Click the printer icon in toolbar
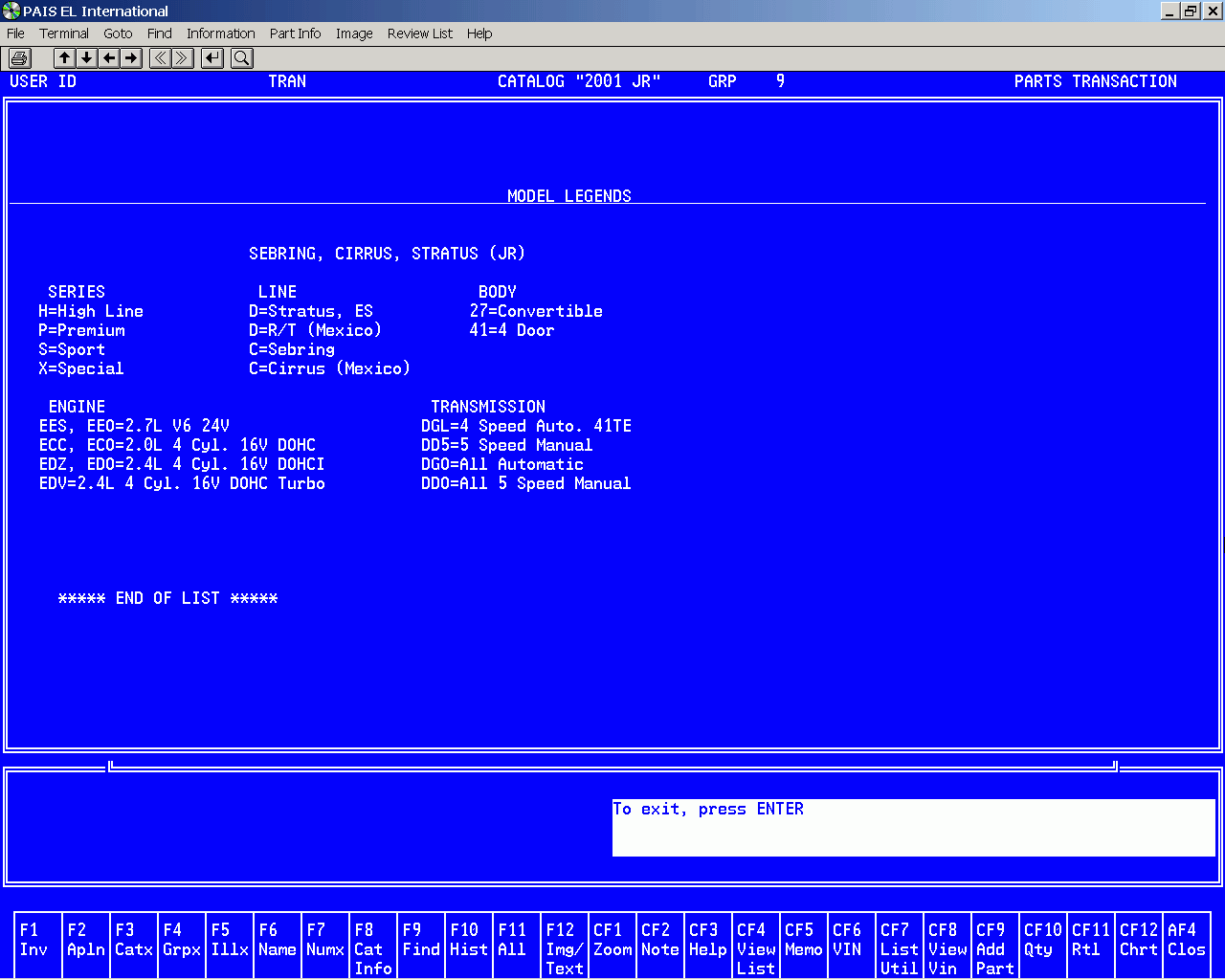Screen dimensions: 1225x980 pos(19,58)
